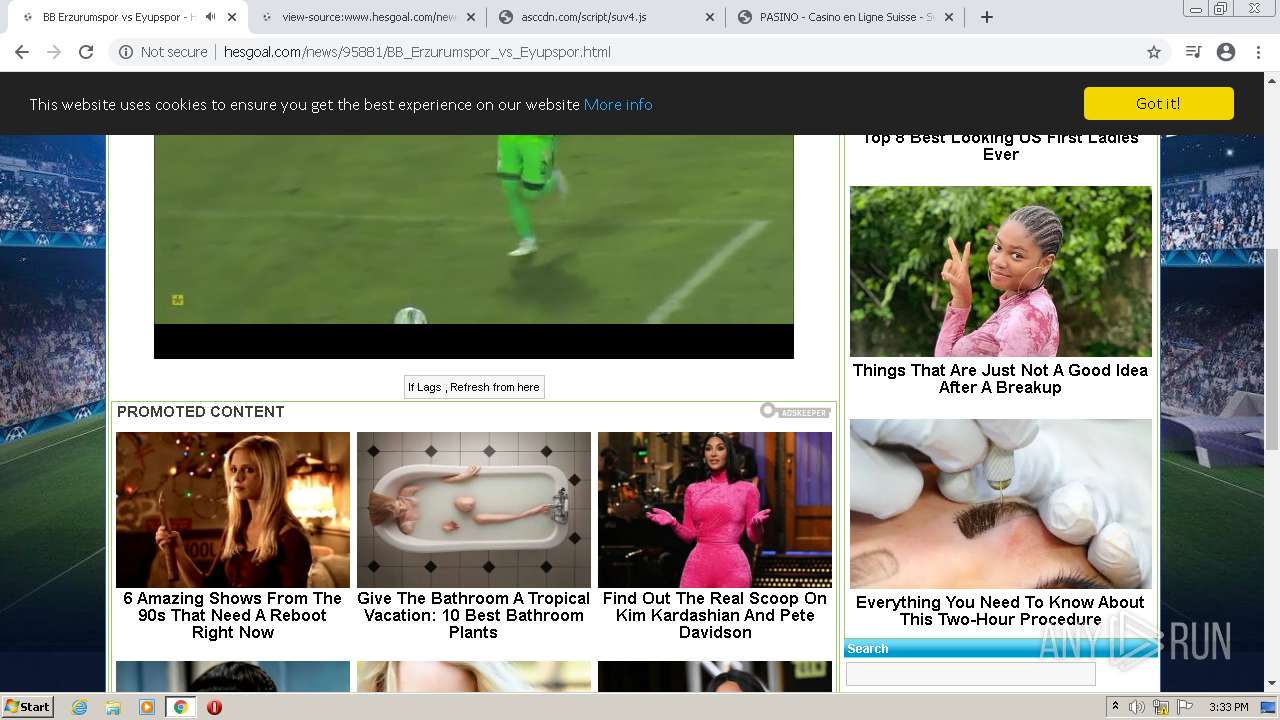Click the page vertical scrollbar thumb

tap(1272, 348)
